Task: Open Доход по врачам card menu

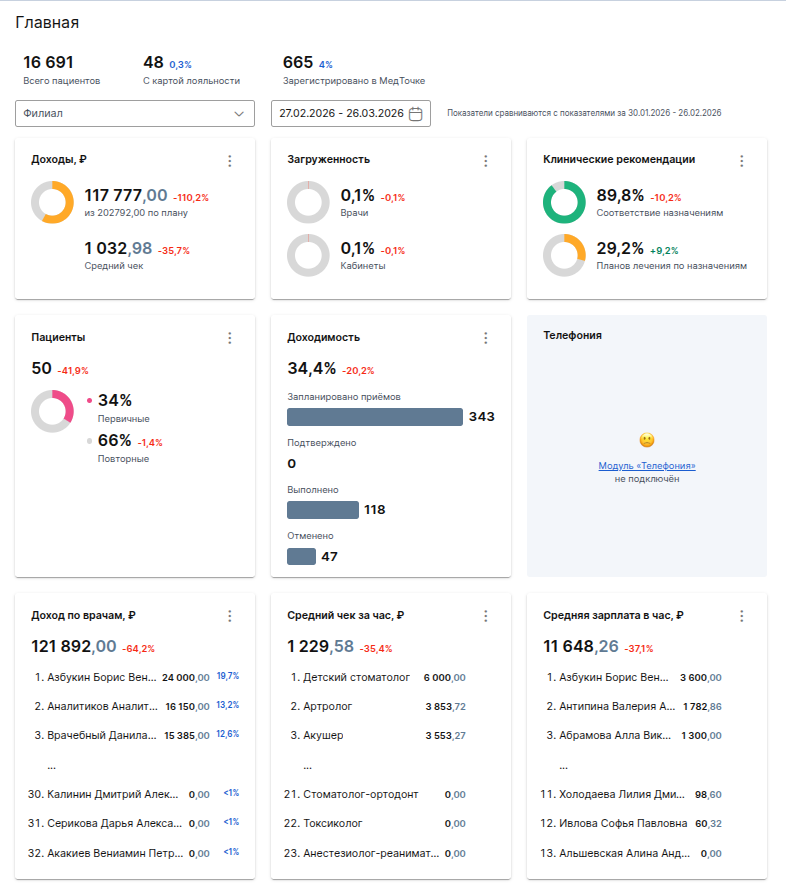Action: 230,617
